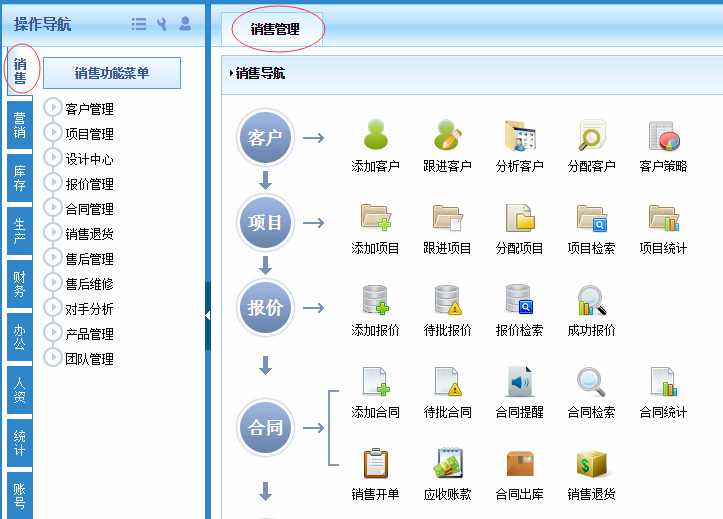Viewport: 723px width, 519px height.
Task: Switch to the 营销 vertical tab
Action: pyautogui.click(x=20, y=125)
